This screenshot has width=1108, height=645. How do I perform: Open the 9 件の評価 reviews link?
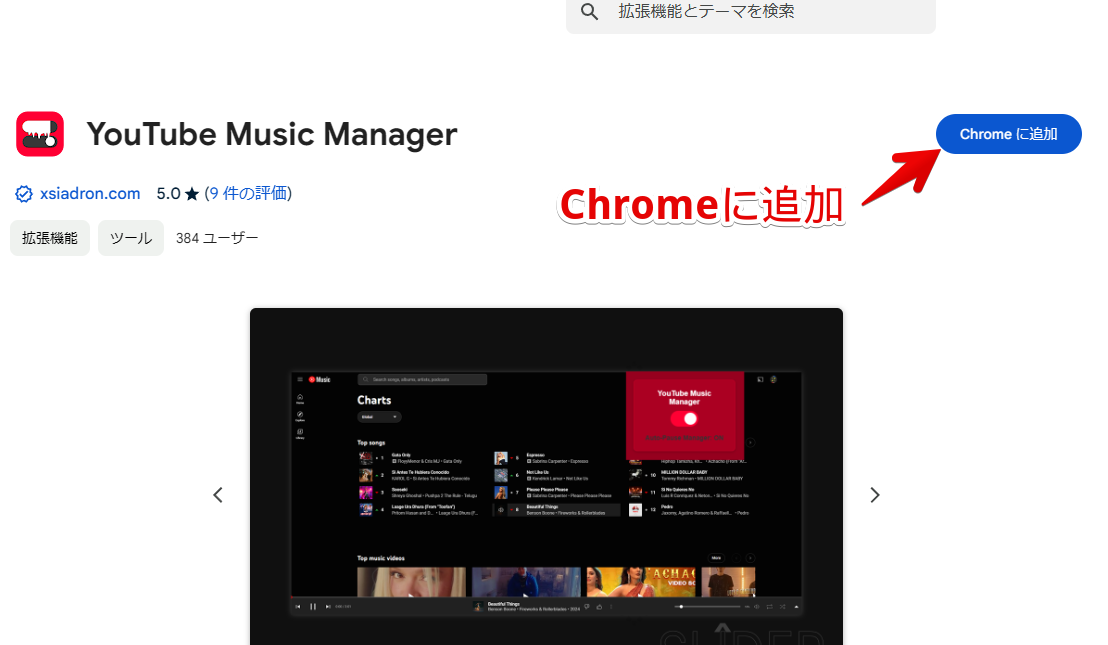pyautogui.click(x=248, y=194)
